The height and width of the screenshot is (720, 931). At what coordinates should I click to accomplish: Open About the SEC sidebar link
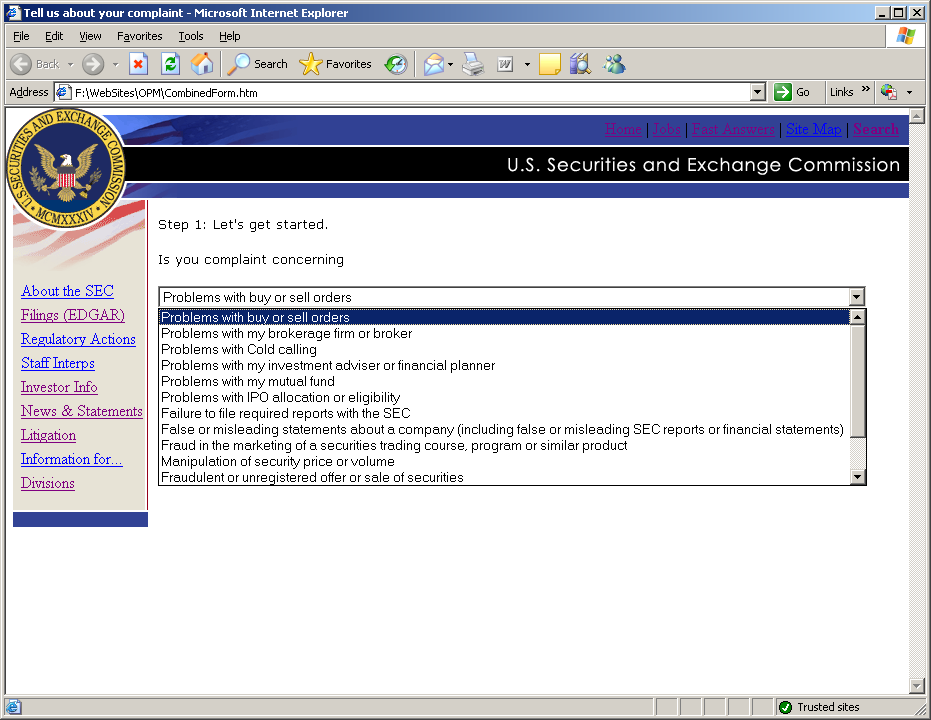pos(67,291)
